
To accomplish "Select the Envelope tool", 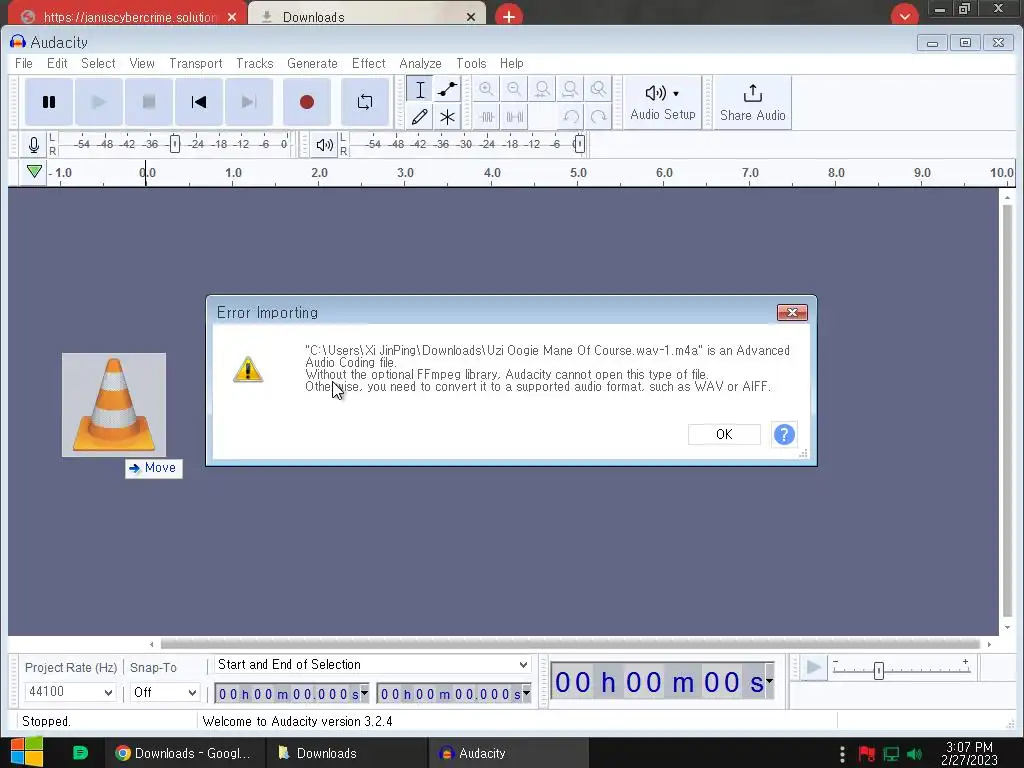I will 447,89.
